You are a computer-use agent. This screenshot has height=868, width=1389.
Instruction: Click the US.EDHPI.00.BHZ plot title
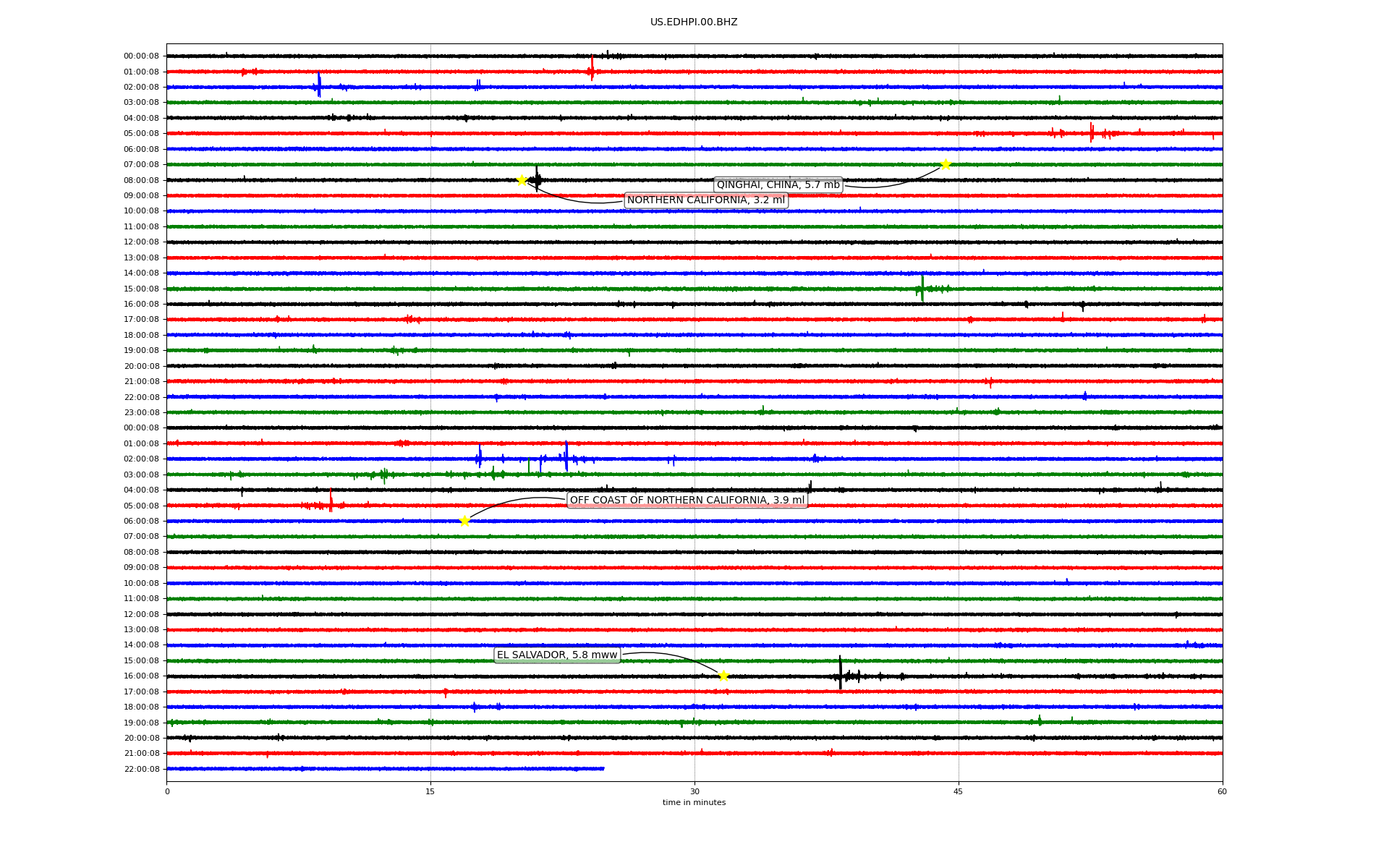[x=694, y=22]
